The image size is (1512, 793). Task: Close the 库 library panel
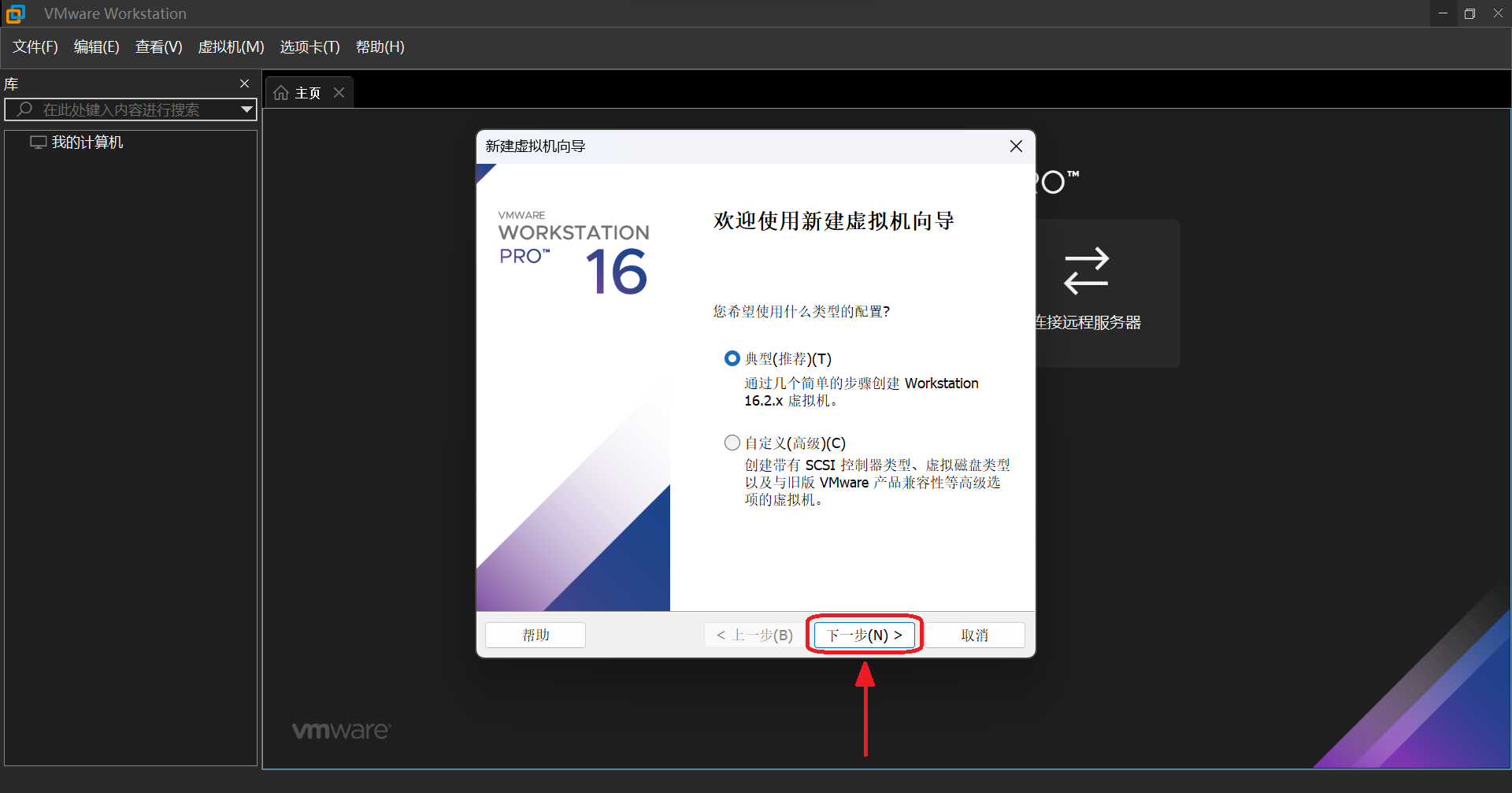[244, 83]
